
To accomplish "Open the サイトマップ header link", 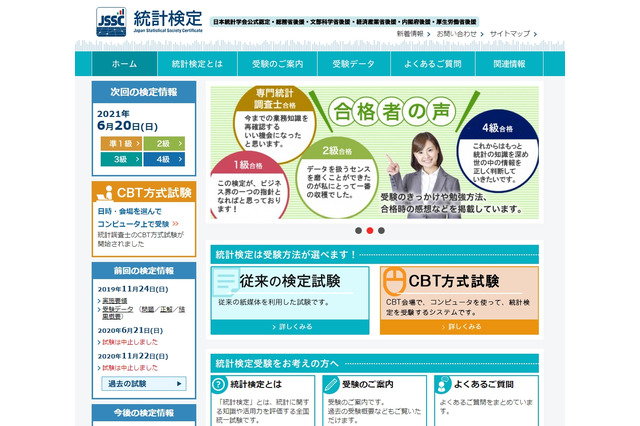I will 510,34.
